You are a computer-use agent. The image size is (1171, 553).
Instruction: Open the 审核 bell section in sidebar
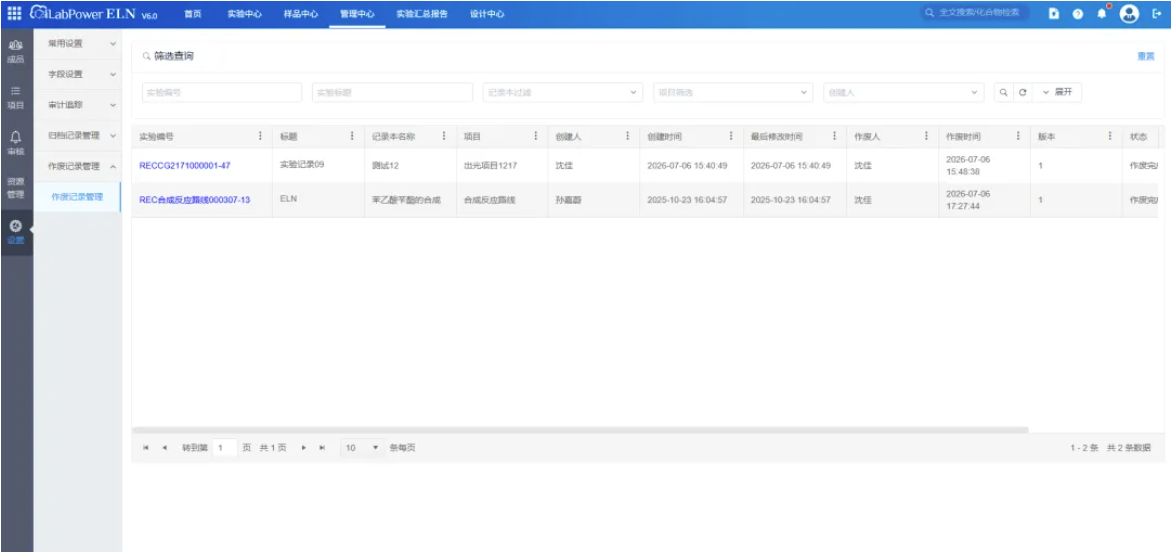tap(16, 142)
